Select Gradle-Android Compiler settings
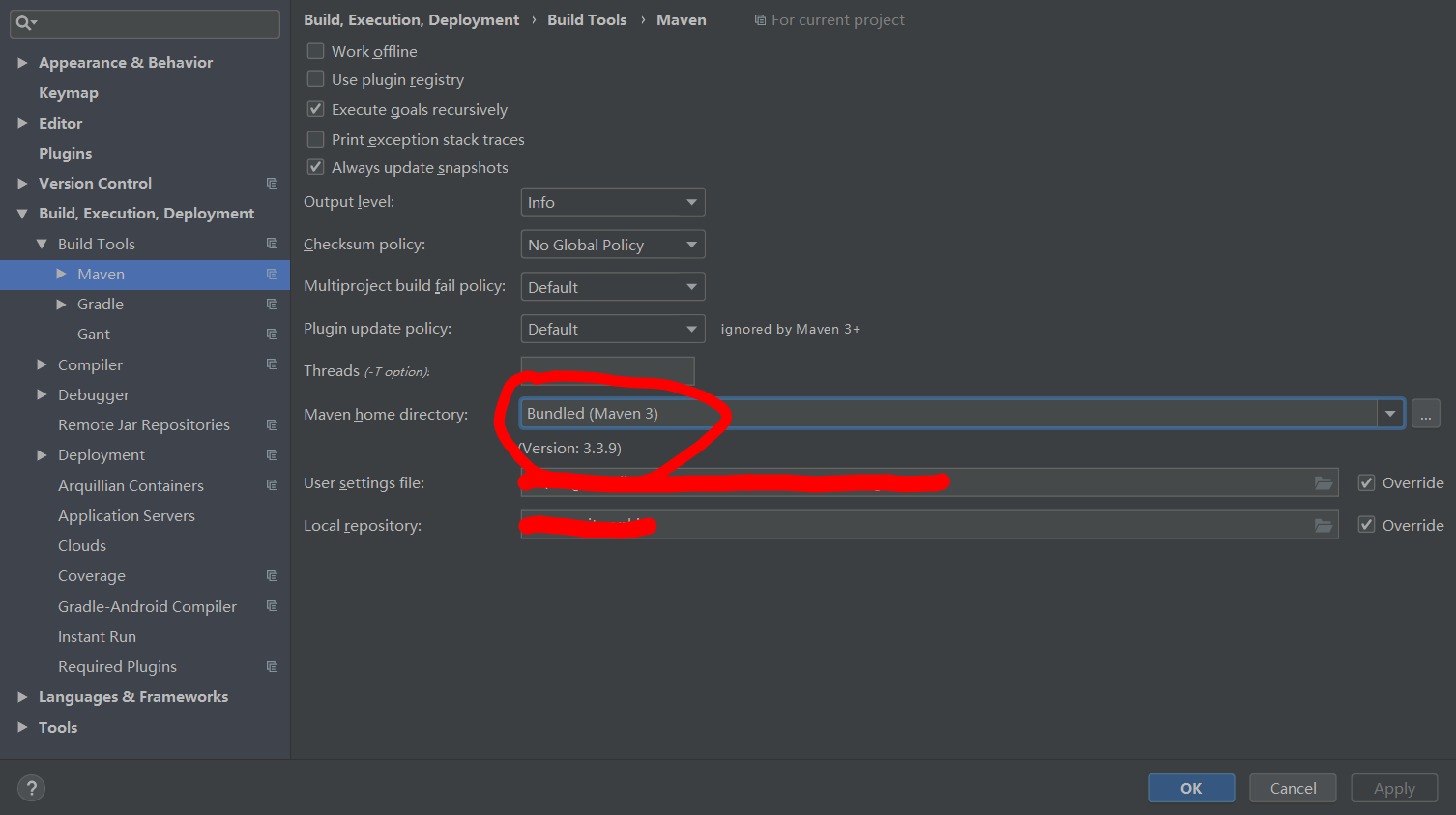 point(147,606)
